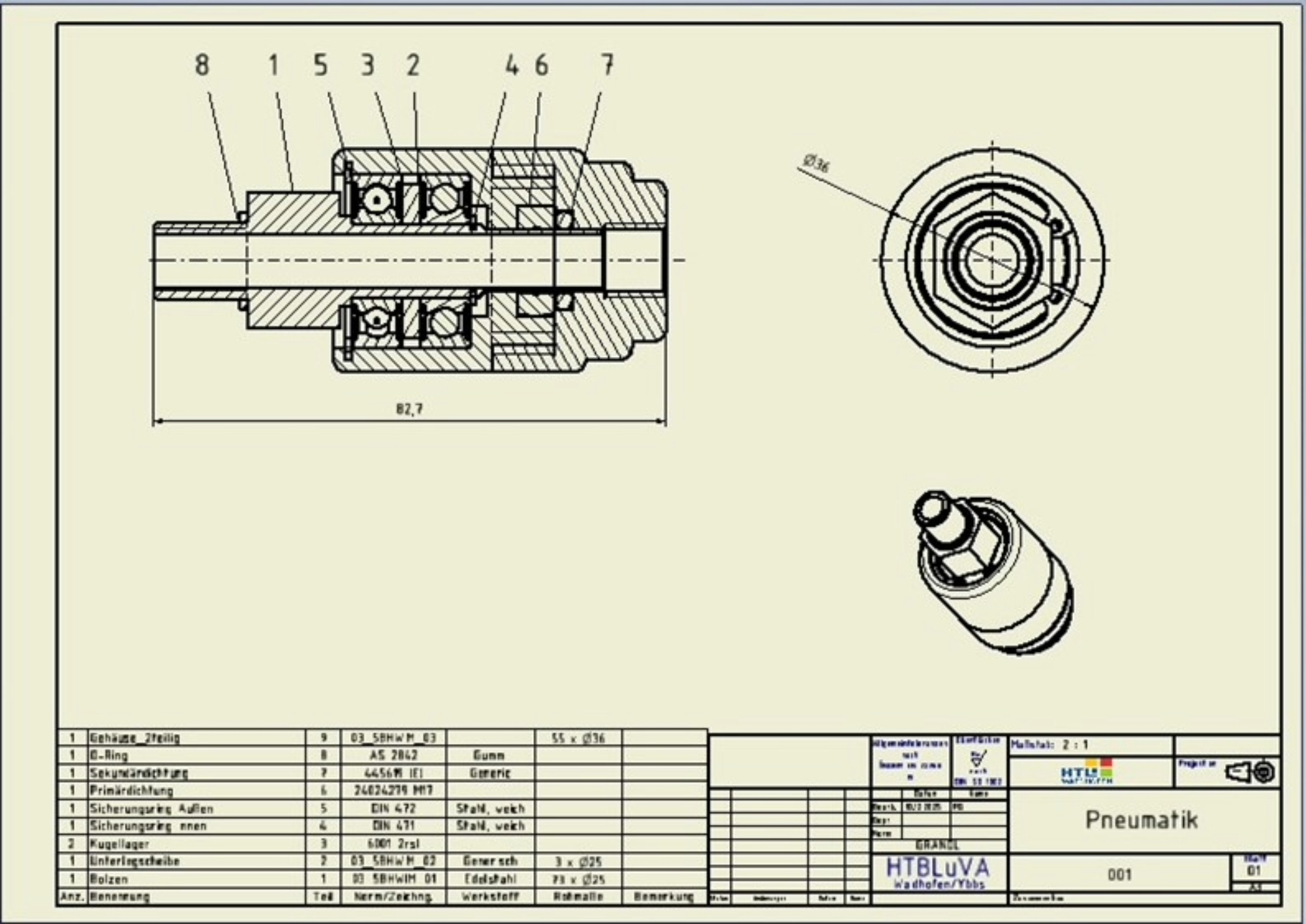The height and width of the screenshot is (924, 1306).
Task: Click the Benennung column header
Action: pyautogui.click(x=120, y=897)
